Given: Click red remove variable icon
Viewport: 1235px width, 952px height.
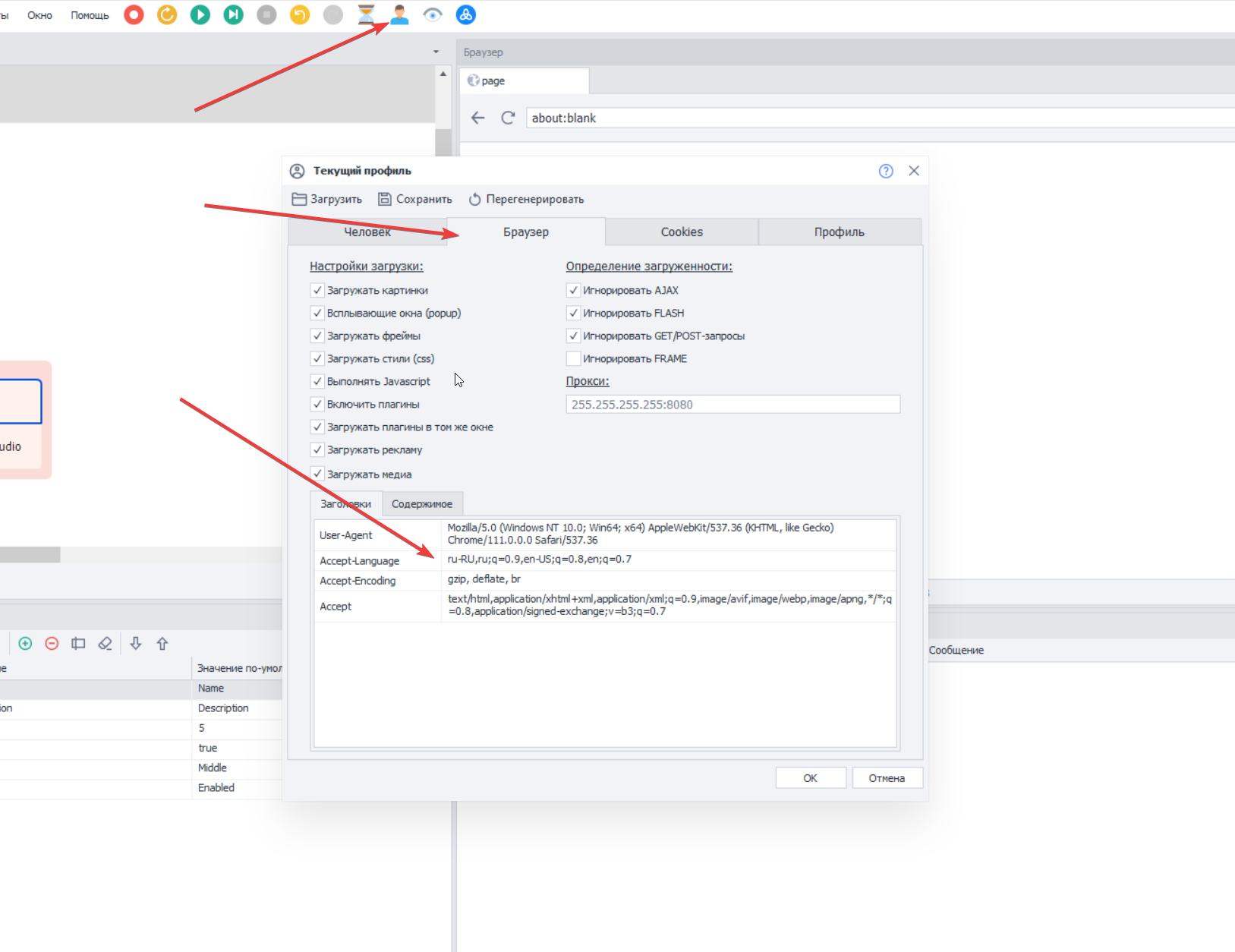Looking at the screenshot, I should tap(52, 644).
